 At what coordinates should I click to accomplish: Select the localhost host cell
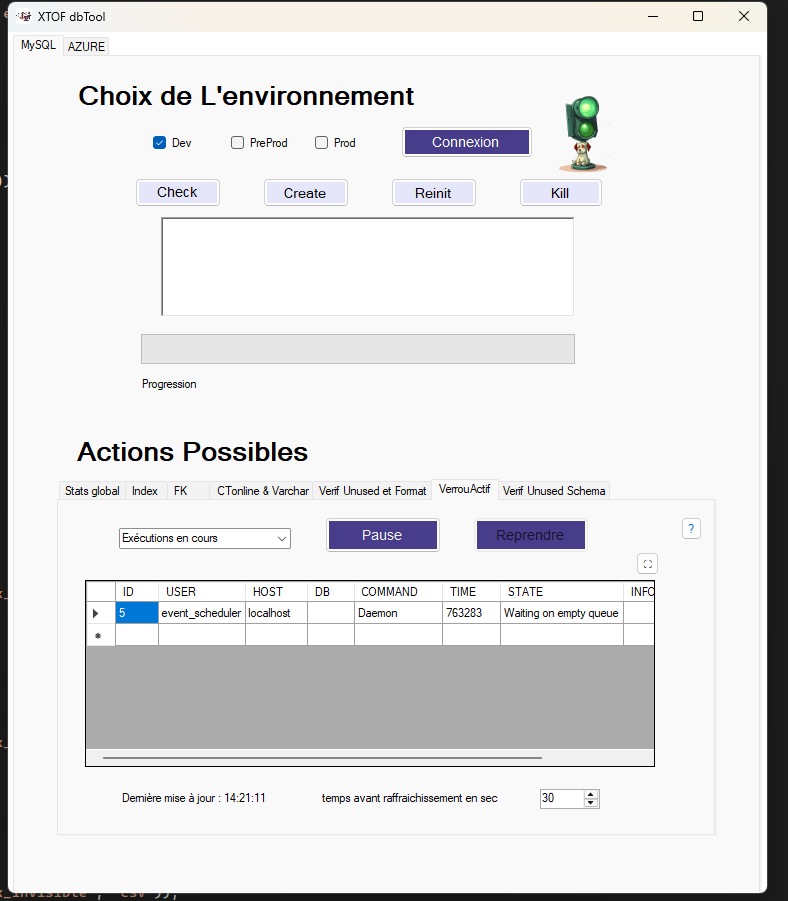click(276, 613)
